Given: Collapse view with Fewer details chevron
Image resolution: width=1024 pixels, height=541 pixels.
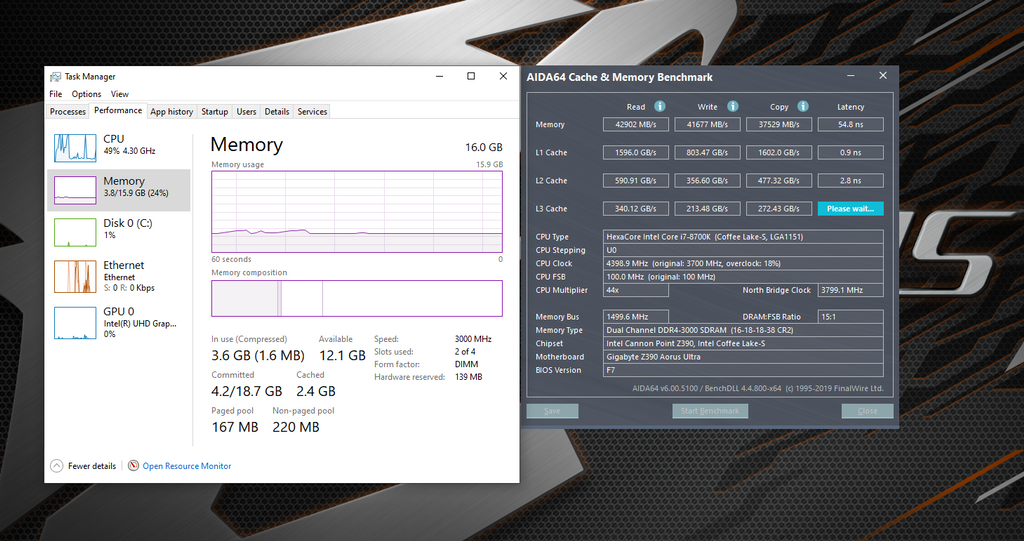Looking at the screenshot, I should click(57, 466).
